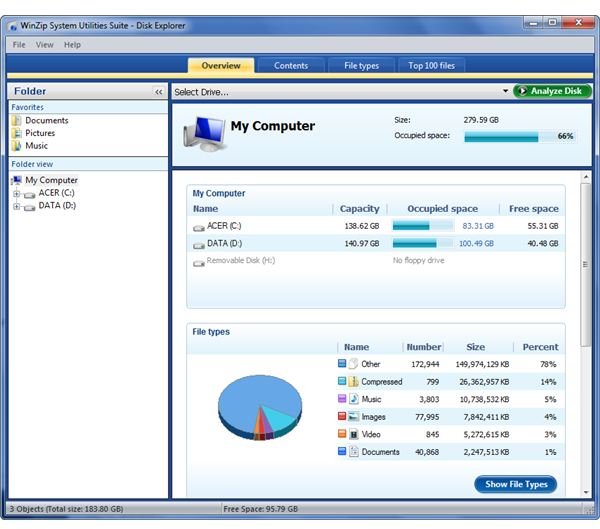Expand the DATA (D:) tree node

point(16,206)
